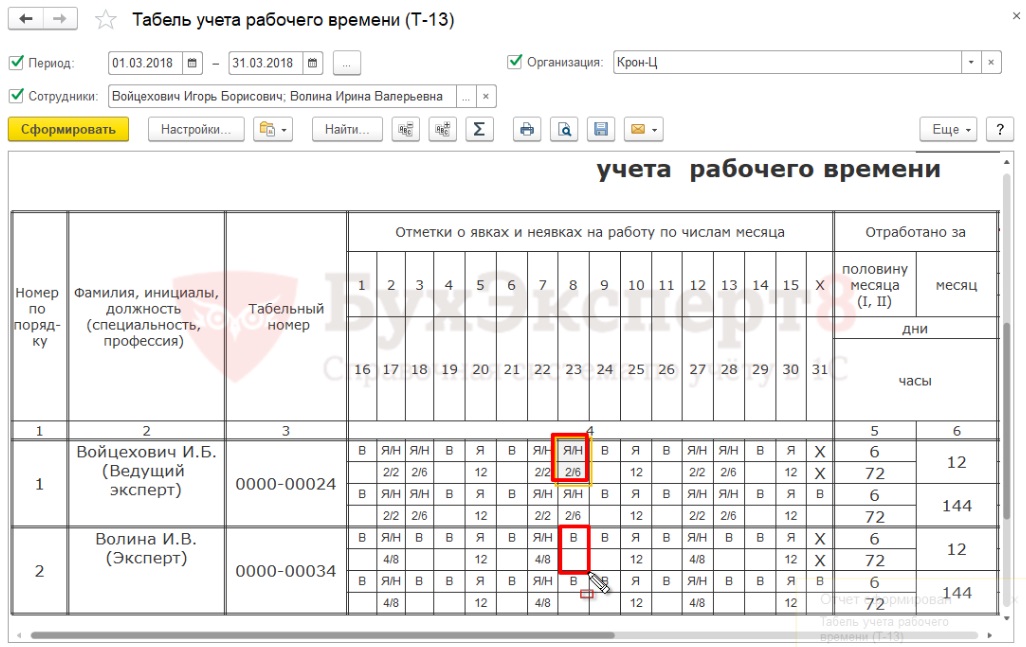The image size is (1026, 647).
Task: Click the Найти... button
Action: (x=347, y=129)
